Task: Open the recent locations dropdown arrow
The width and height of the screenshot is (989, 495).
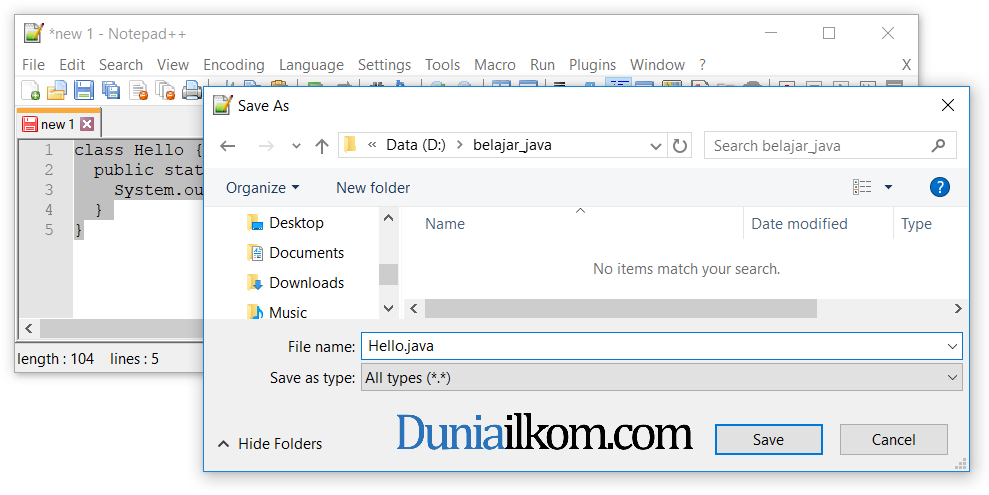Action: [x=296, y=146]
